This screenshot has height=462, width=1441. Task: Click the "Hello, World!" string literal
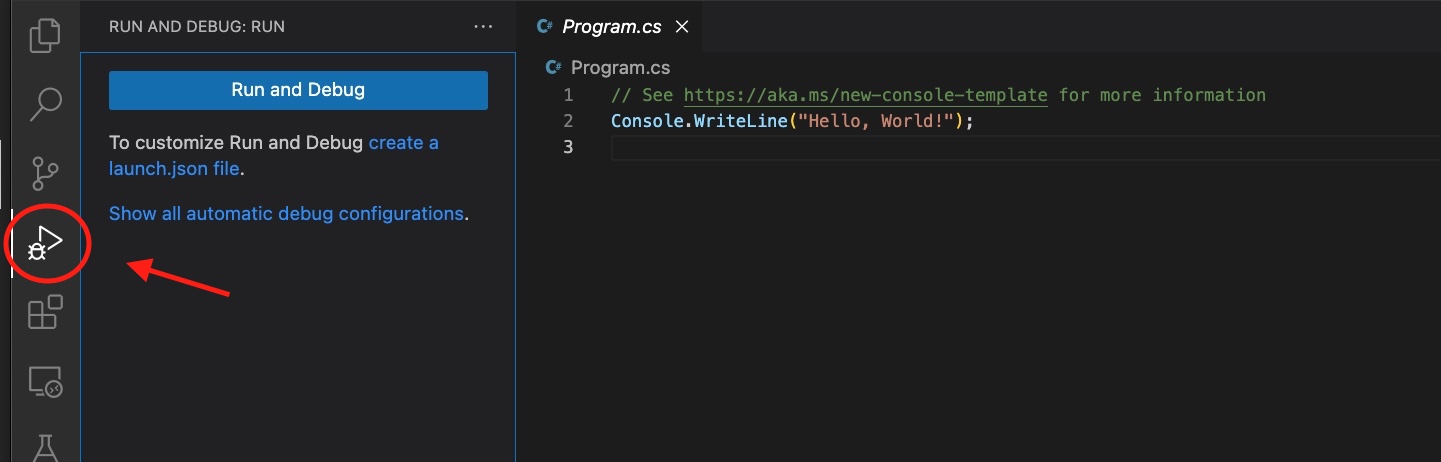[875, 121]
